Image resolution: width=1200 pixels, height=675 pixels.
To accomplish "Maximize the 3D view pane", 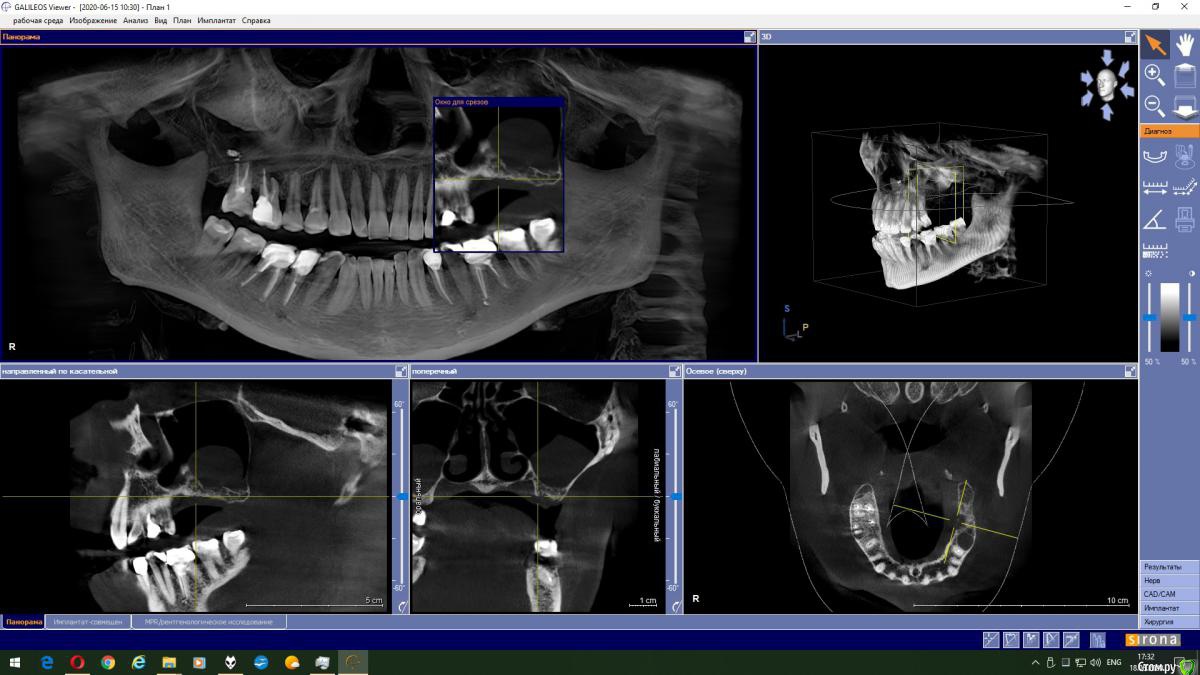I will coord(1130,37).
